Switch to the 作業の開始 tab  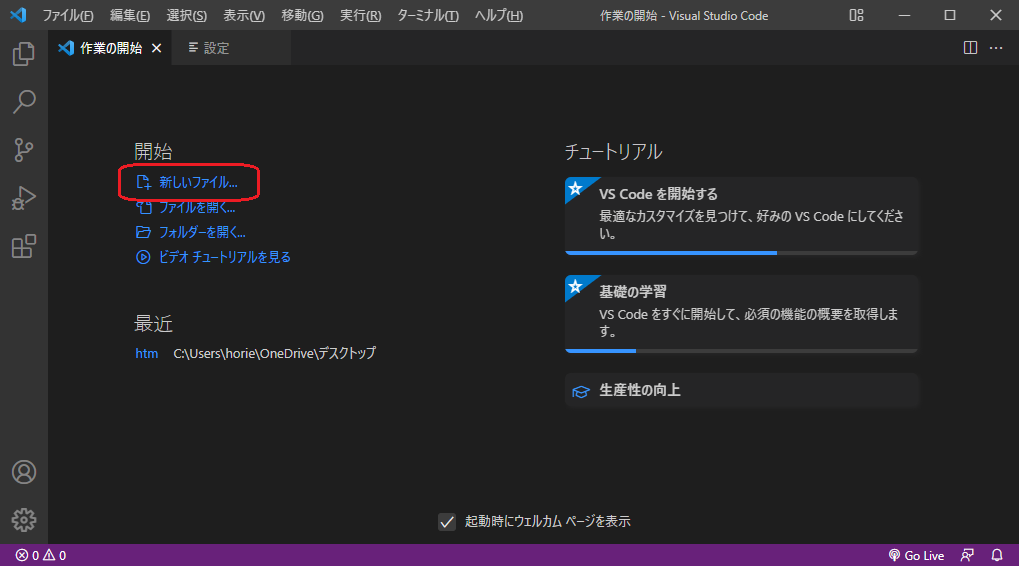[110, 48]
